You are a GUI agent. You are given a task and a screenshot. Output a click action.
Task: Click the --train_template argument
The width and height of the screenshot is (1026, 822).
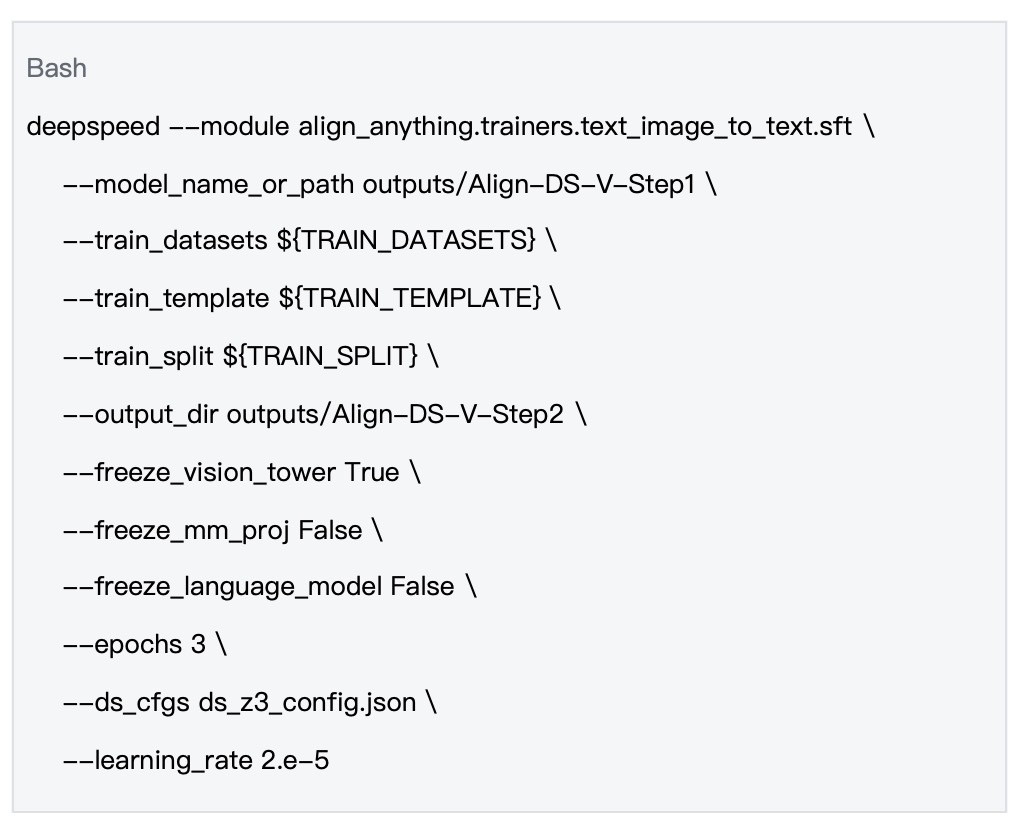(x=166, y=298)
